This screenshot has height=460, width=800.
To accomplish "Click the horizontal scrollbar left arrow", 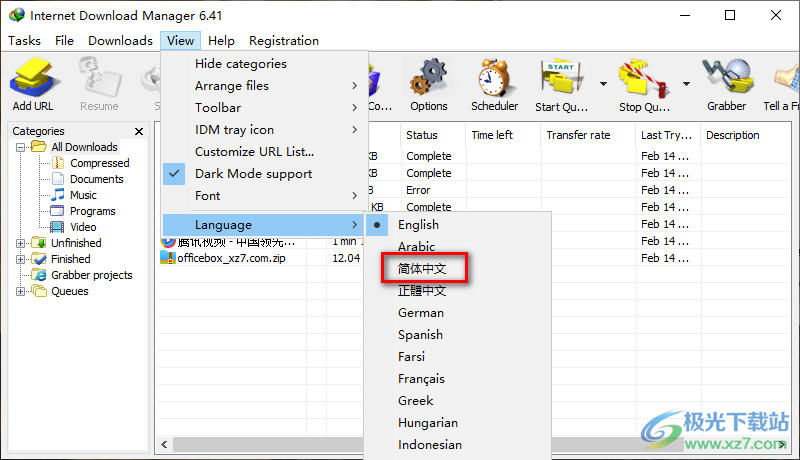I will click(x=164, y=444).
